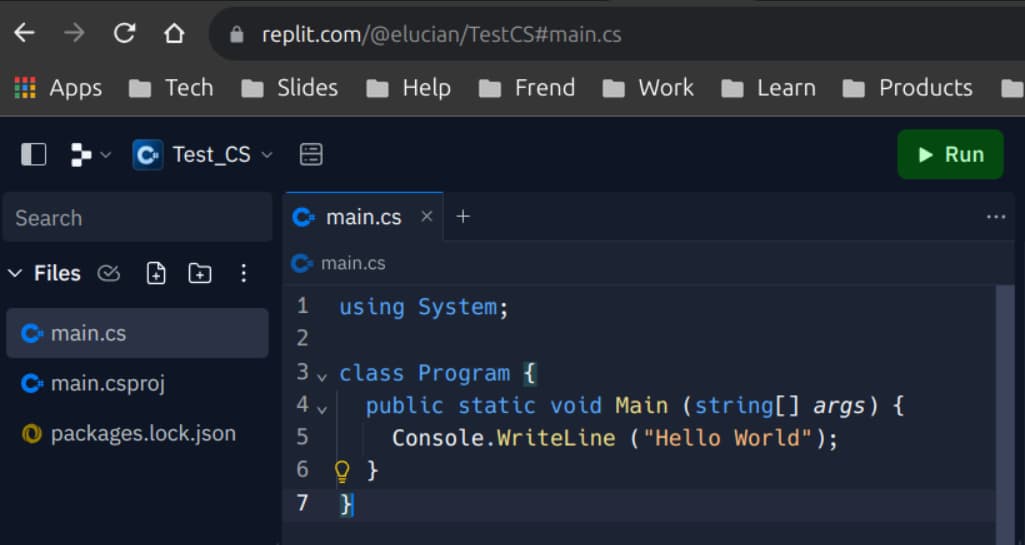Focus the replit.com address bar URL
The height and width of the screenshot is (545, 1025).
point(441,34)
